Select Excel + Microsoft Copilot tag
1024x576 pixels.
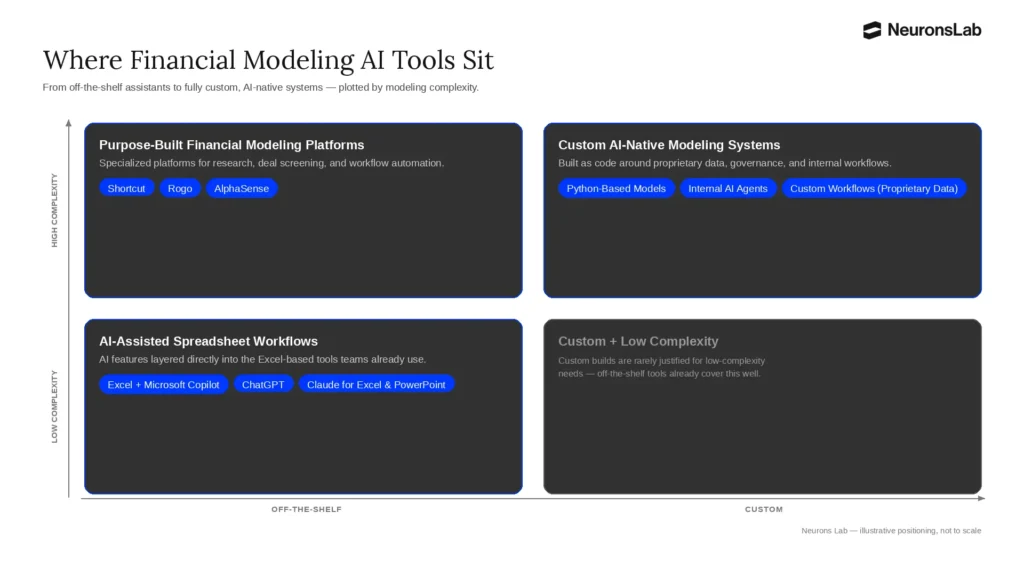(163, 385)
